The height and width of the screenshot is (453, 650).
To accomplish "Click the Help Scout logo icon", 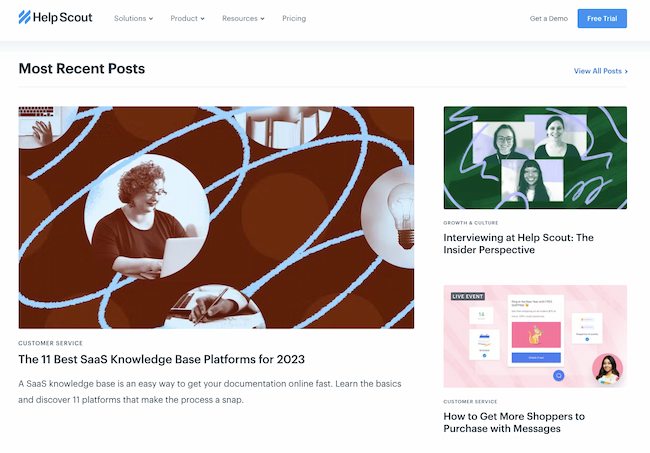I will (24, 17).
